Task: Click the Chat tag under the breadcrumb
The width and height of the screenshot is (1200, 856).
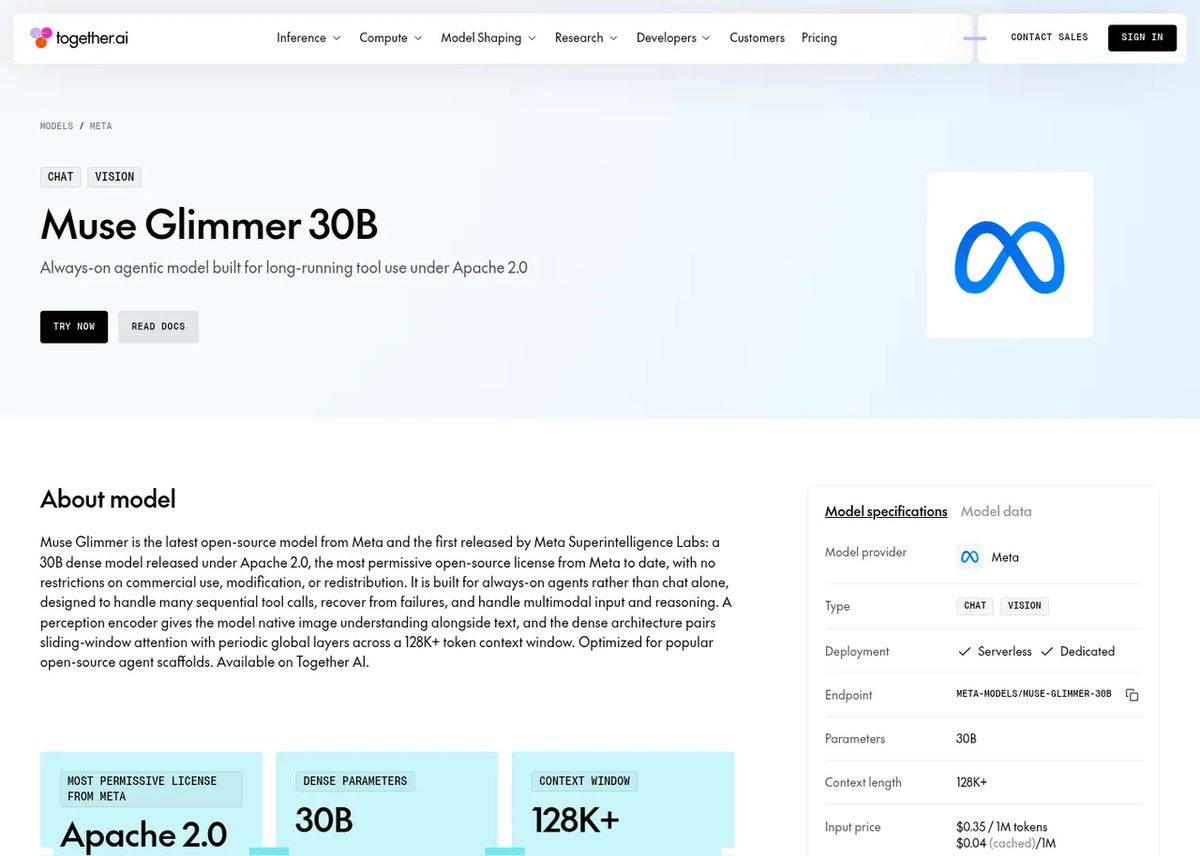Action: [61, 177]
